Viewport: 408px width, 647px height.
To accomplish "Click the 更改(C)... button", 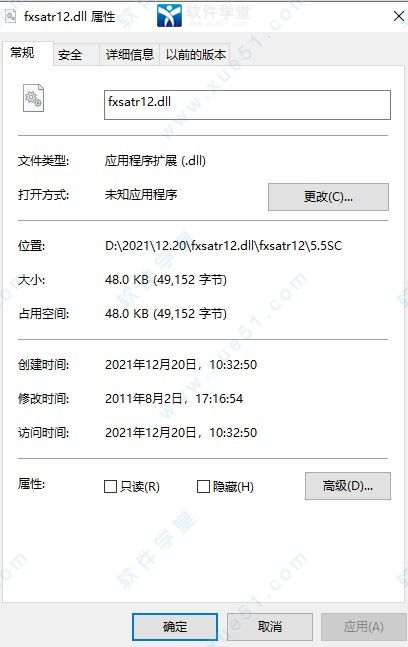I will pyautogui.click(x=328, y=197).
